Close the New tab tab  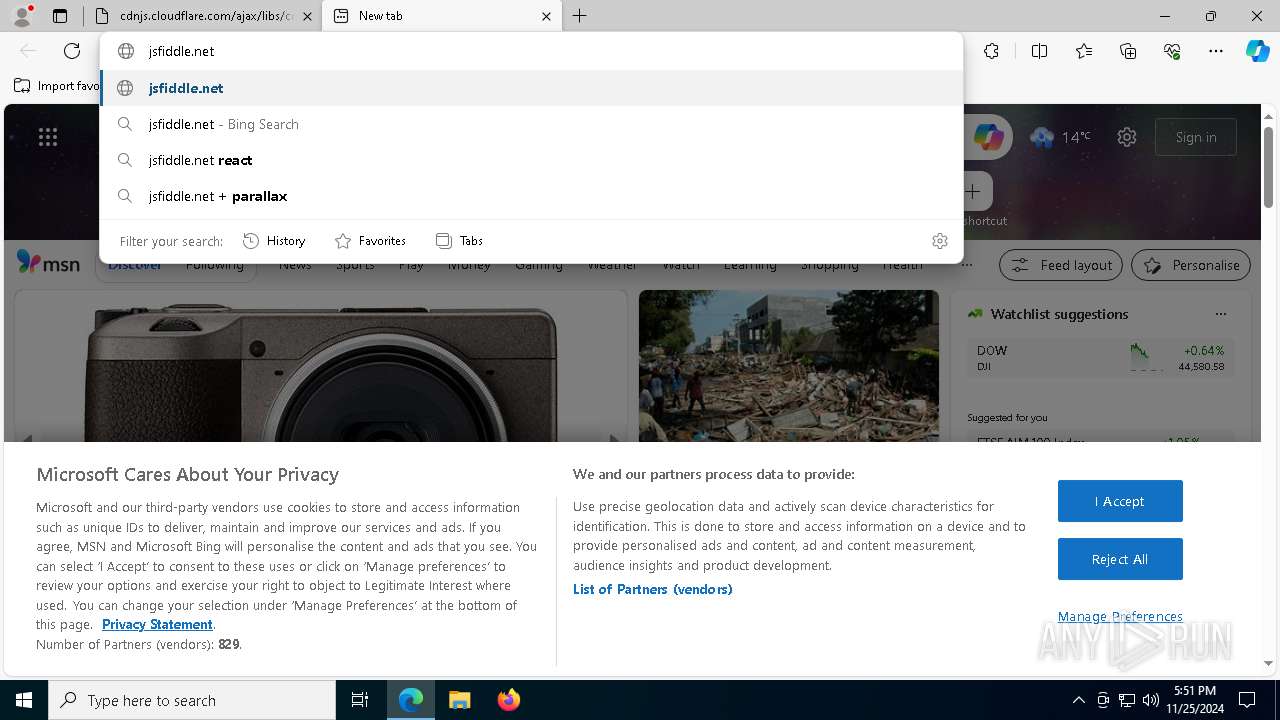tap(546, 16)
